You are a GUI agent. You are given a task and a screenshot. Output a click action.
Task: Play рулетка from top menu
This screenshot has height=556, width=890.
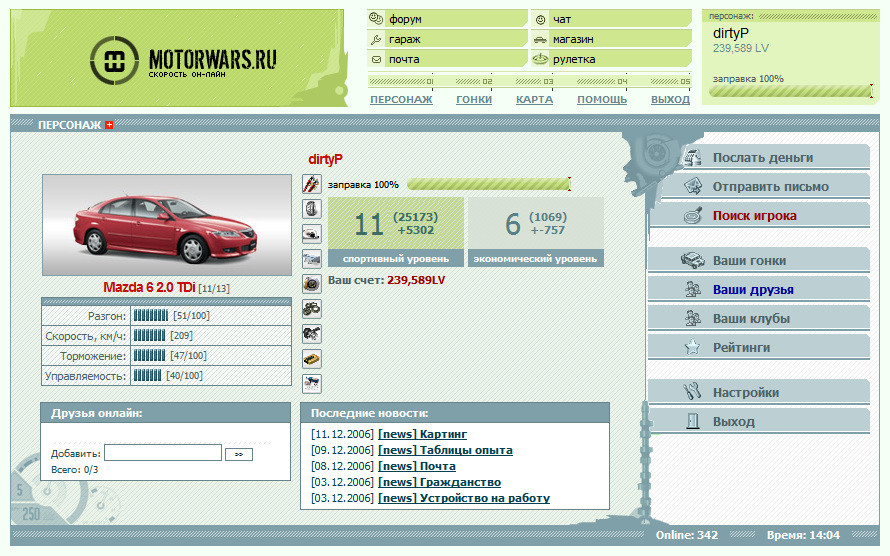point(612,59)
